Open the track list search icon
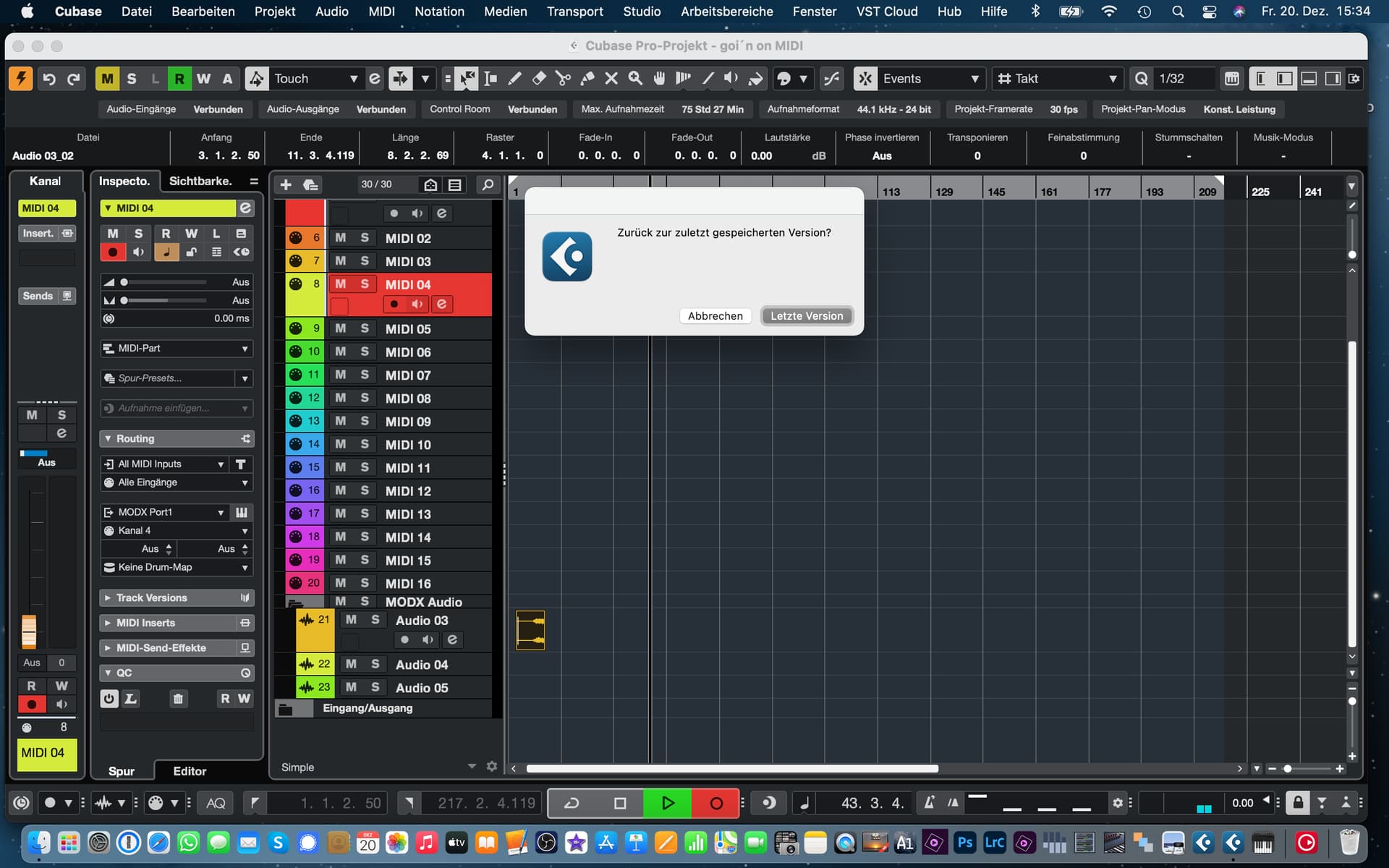Viewport: 1389px width, 868px height. tap(488, 184)
